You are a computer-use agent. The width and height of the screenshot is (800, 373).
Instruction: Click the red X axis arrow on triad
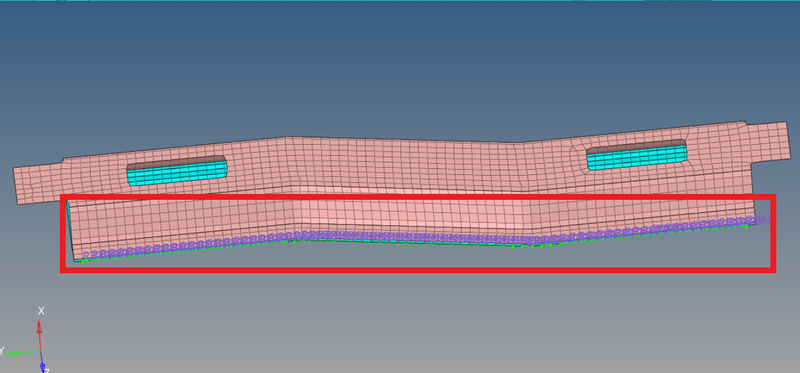point(40,334)
